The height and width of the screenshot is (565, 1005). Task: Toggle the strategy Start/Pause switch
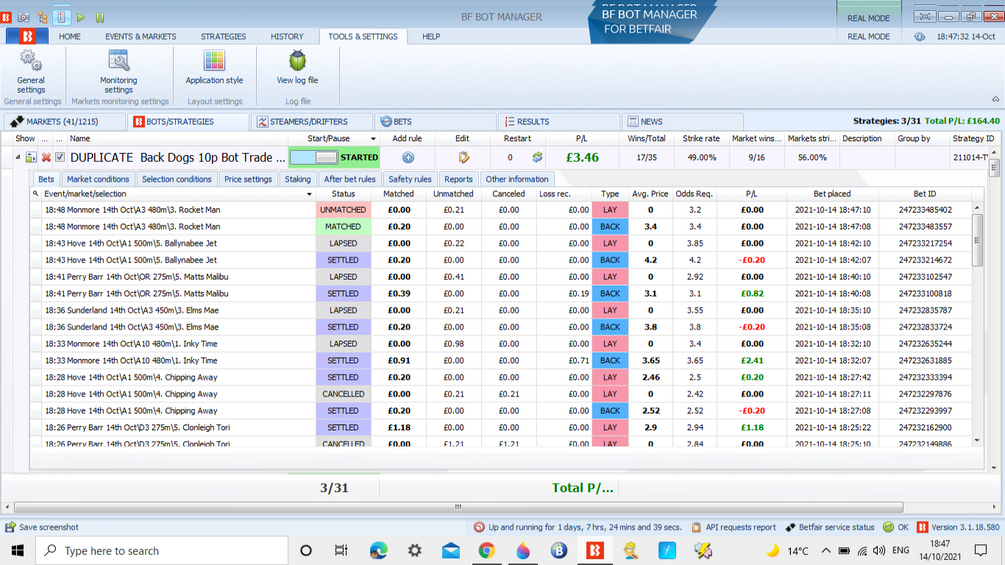click(x=314, y=157)
